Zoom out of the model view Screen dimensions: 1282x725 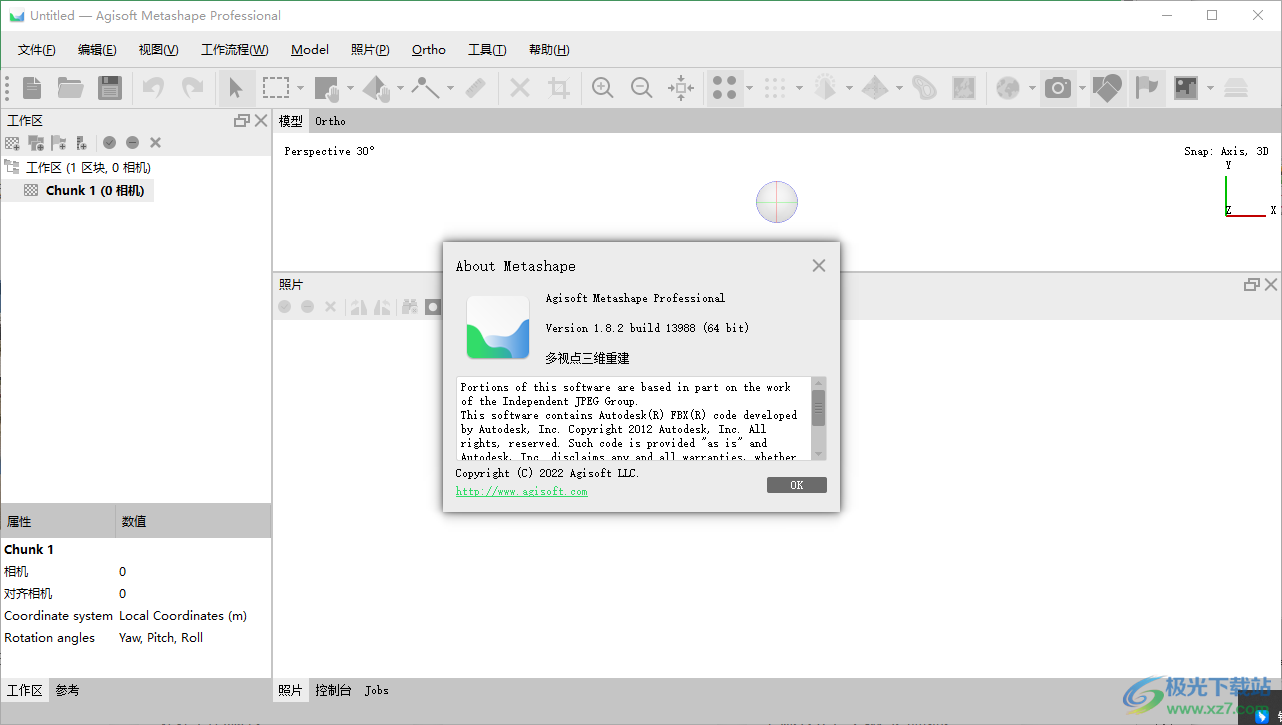tap(642, 88)
